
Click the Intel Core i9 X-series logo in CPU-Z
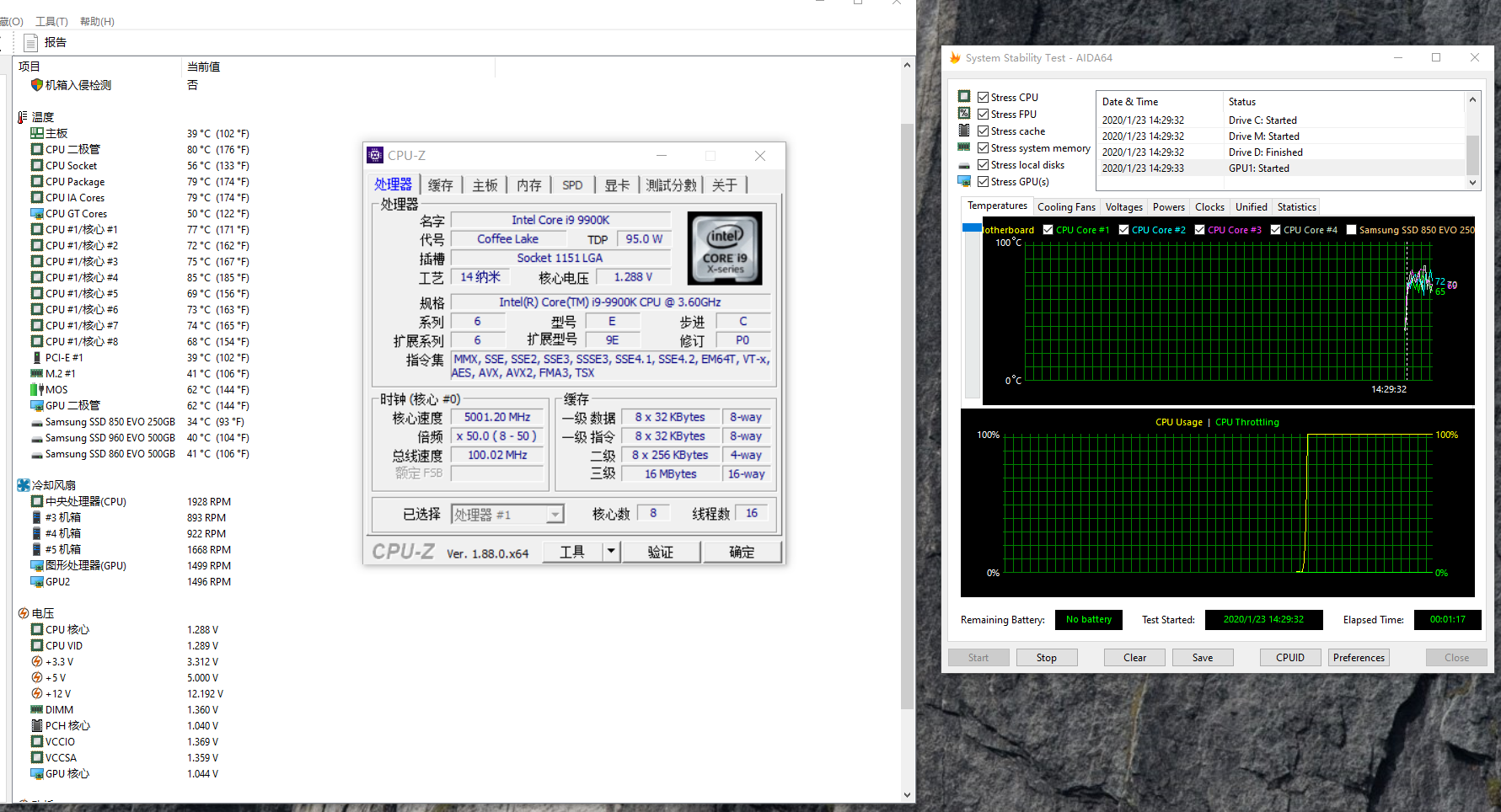[724, 248]
